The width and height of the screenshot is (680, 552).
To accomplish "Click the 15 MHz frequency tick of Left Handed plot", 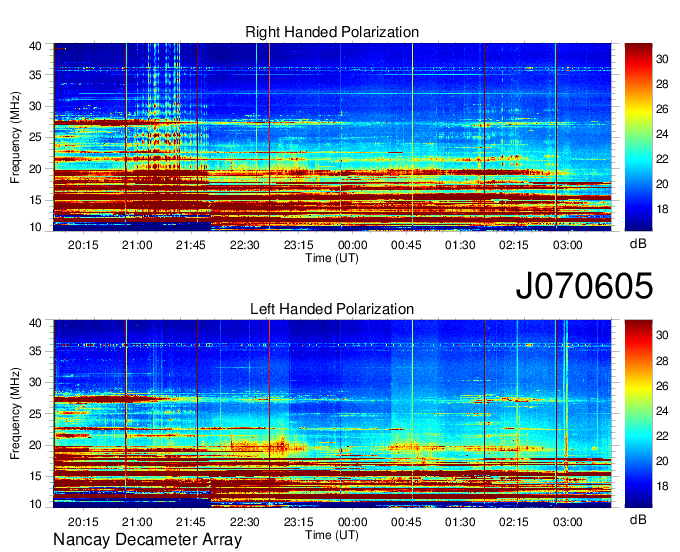I will [x=36, y=476].
